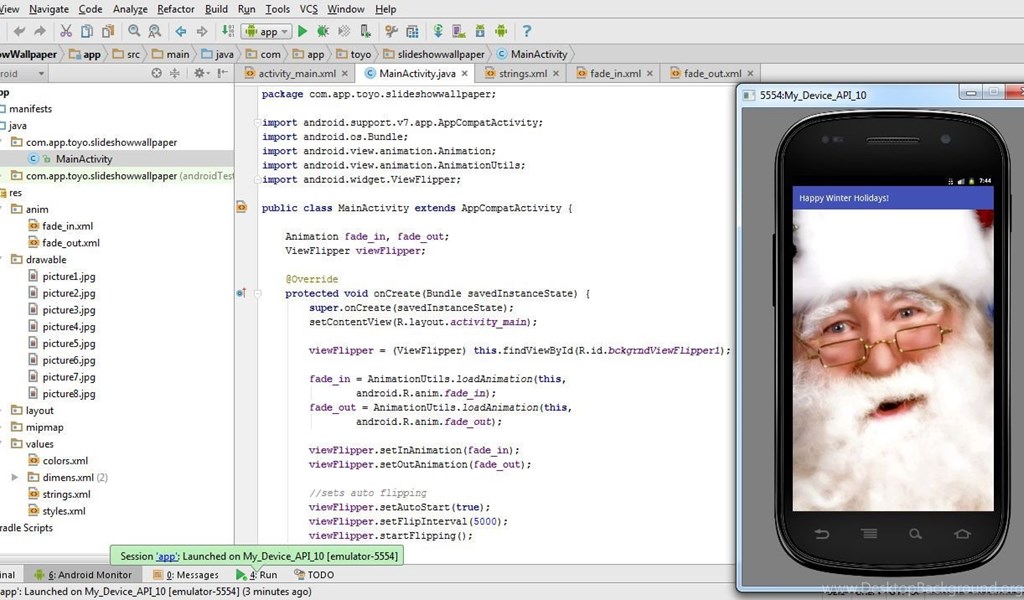The height and width of the screenshot is (600, 1024).
Task: Click the Debug bug icon in toolbar
Action: click(x=323, y=32)
